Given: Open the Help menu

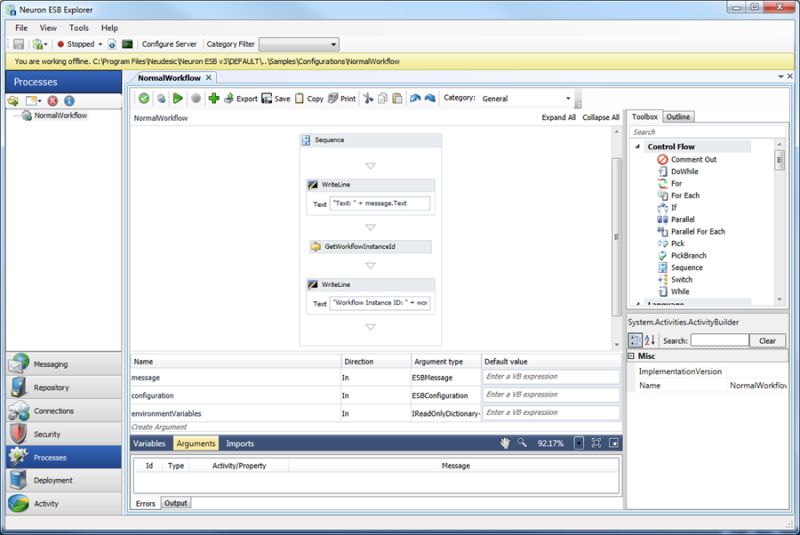Looking at the screenshot, I should point(109,28).
